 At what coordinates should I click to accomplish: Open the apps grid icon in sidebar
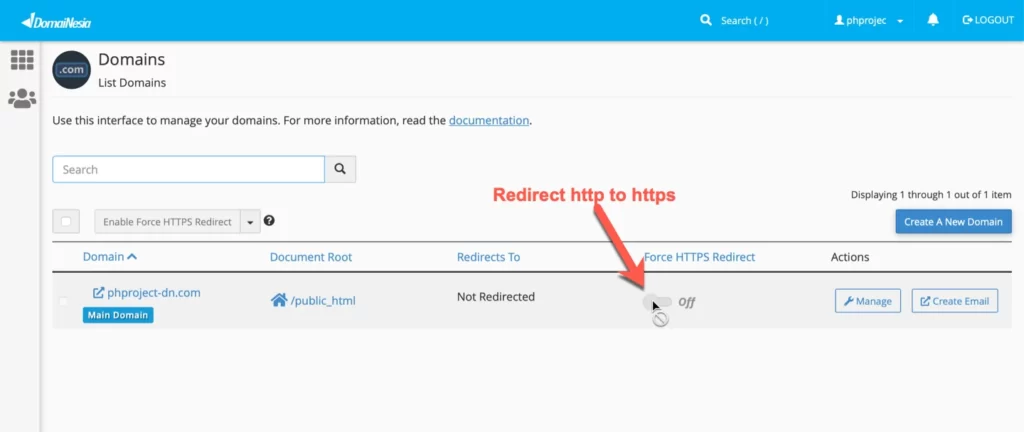[22, 60]
